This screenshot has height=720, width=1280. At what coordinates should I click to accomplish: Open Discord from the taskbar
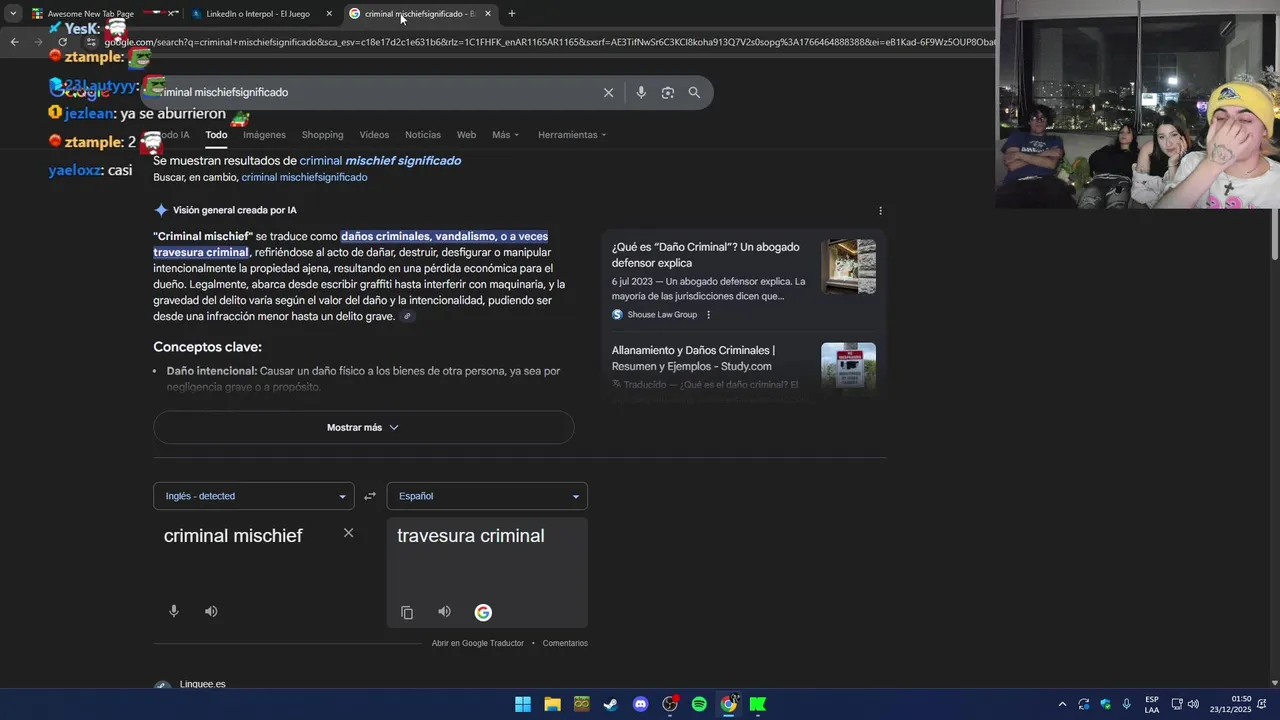pyautogui.click(x=641, y=704)
